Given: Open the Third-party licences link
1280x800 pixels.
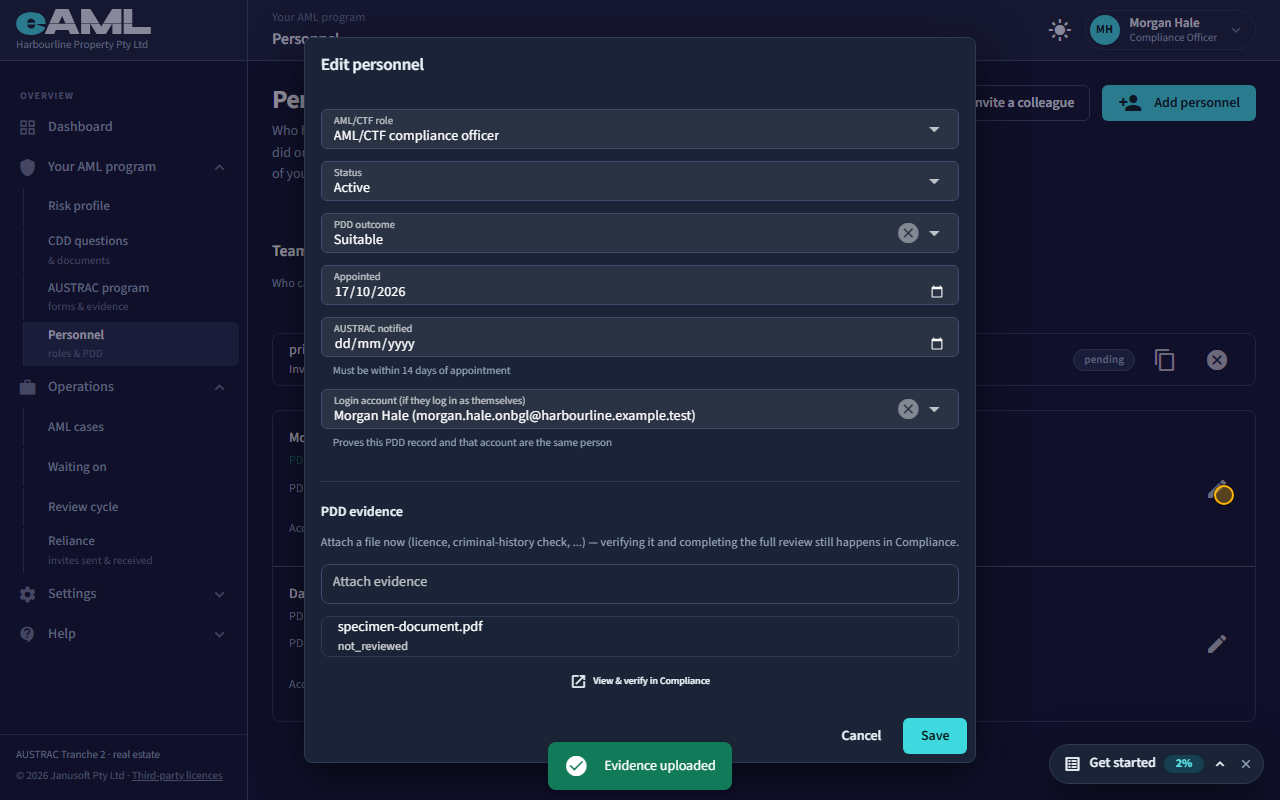Looking at the screenshot, I should coord(177,776).
